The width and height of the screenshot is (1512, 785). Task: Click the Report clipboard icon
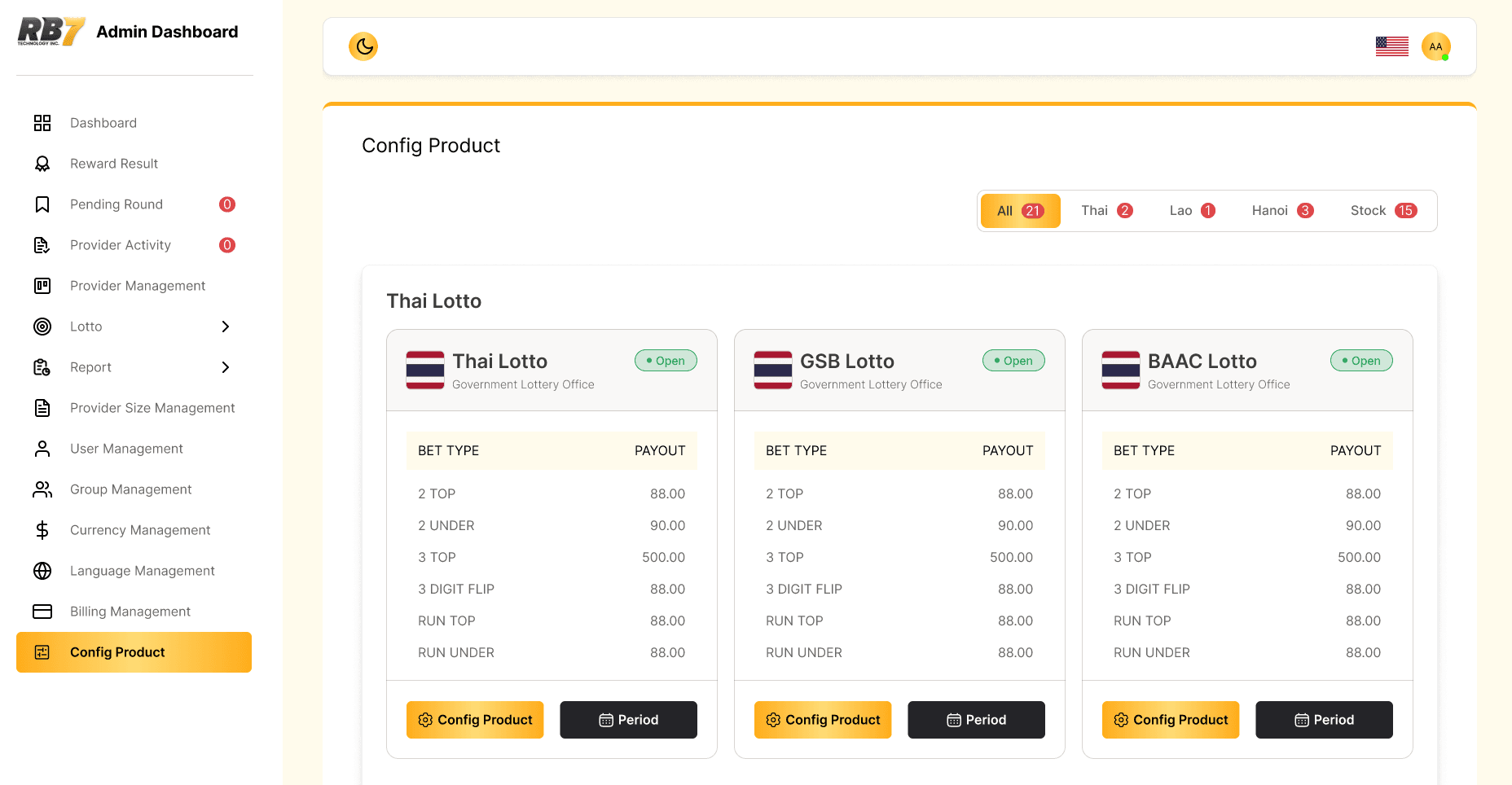pos(42,367)
